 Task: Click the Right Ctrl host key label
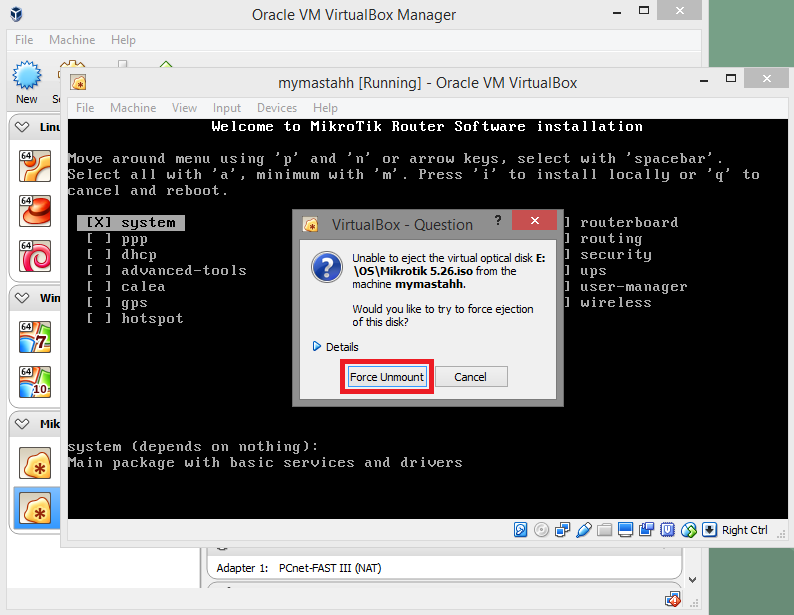coord(744,530)
